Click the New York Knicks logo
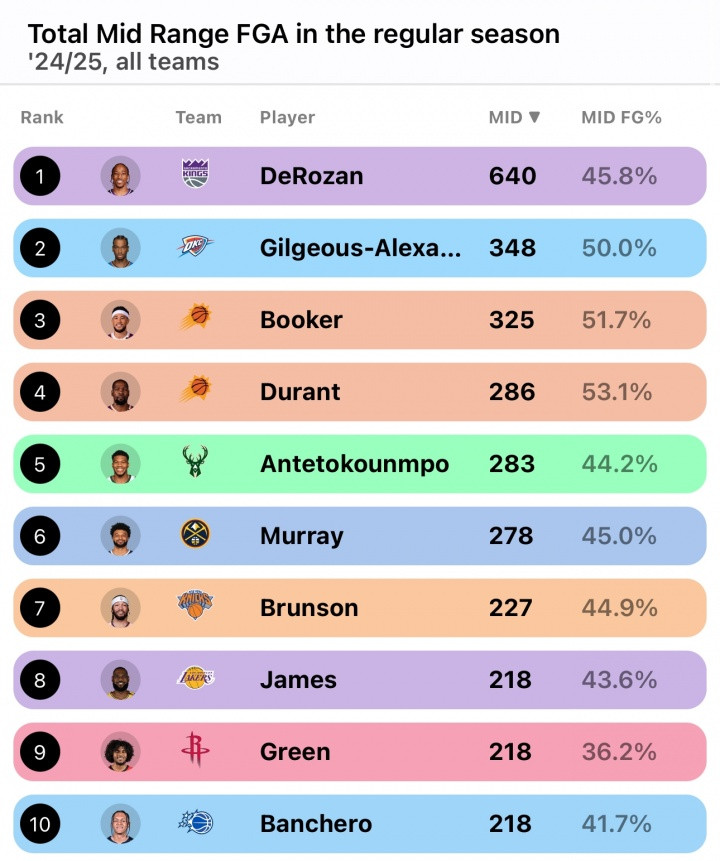Image resolution: width=720 pixels, height=861 pixels. point(195,605)
